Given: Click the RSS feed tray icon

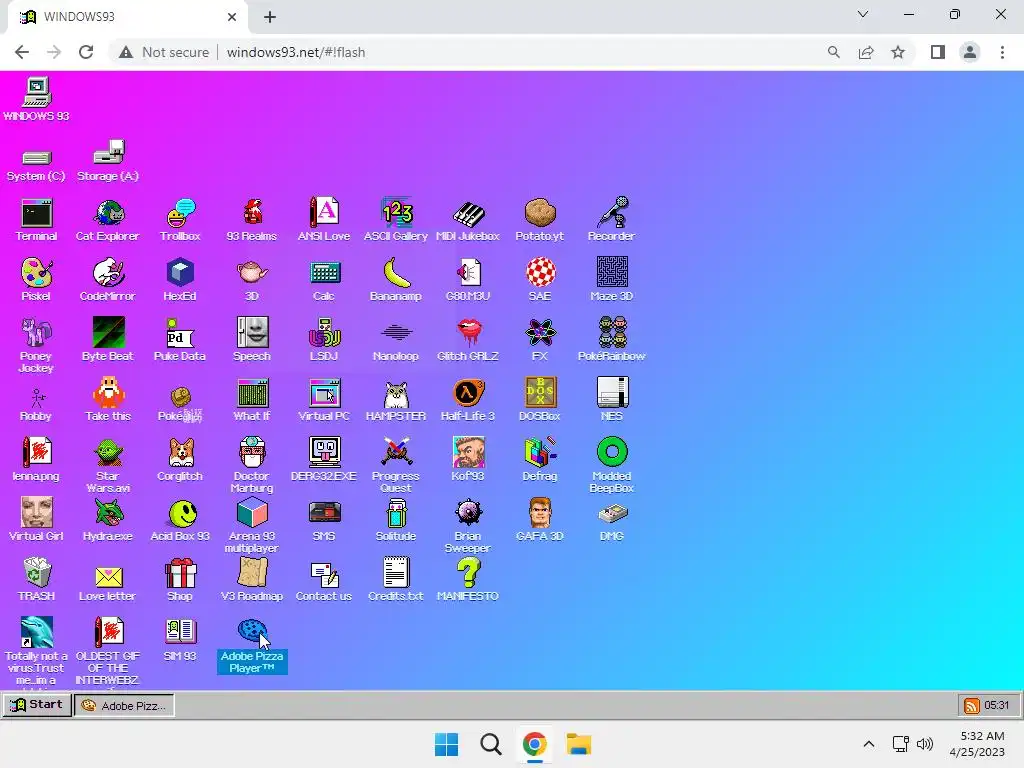Looking at the screenshot, I should tap(971, 705).
